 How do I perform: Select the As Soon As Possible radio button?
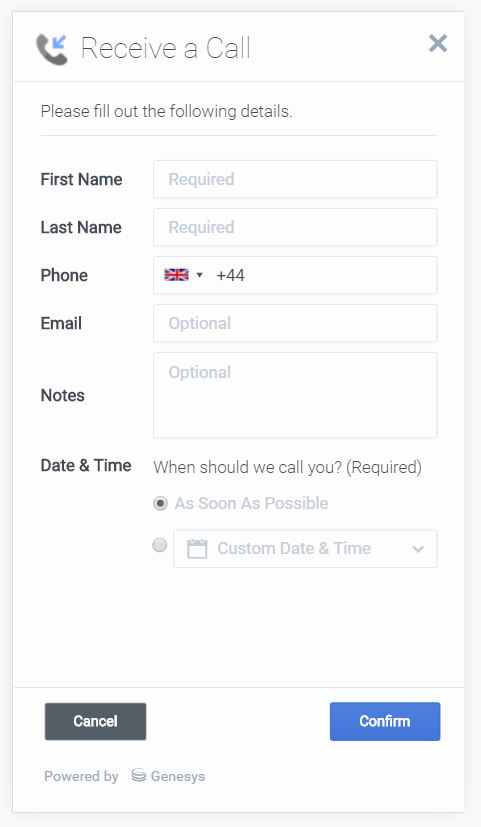tap(160, 503)
